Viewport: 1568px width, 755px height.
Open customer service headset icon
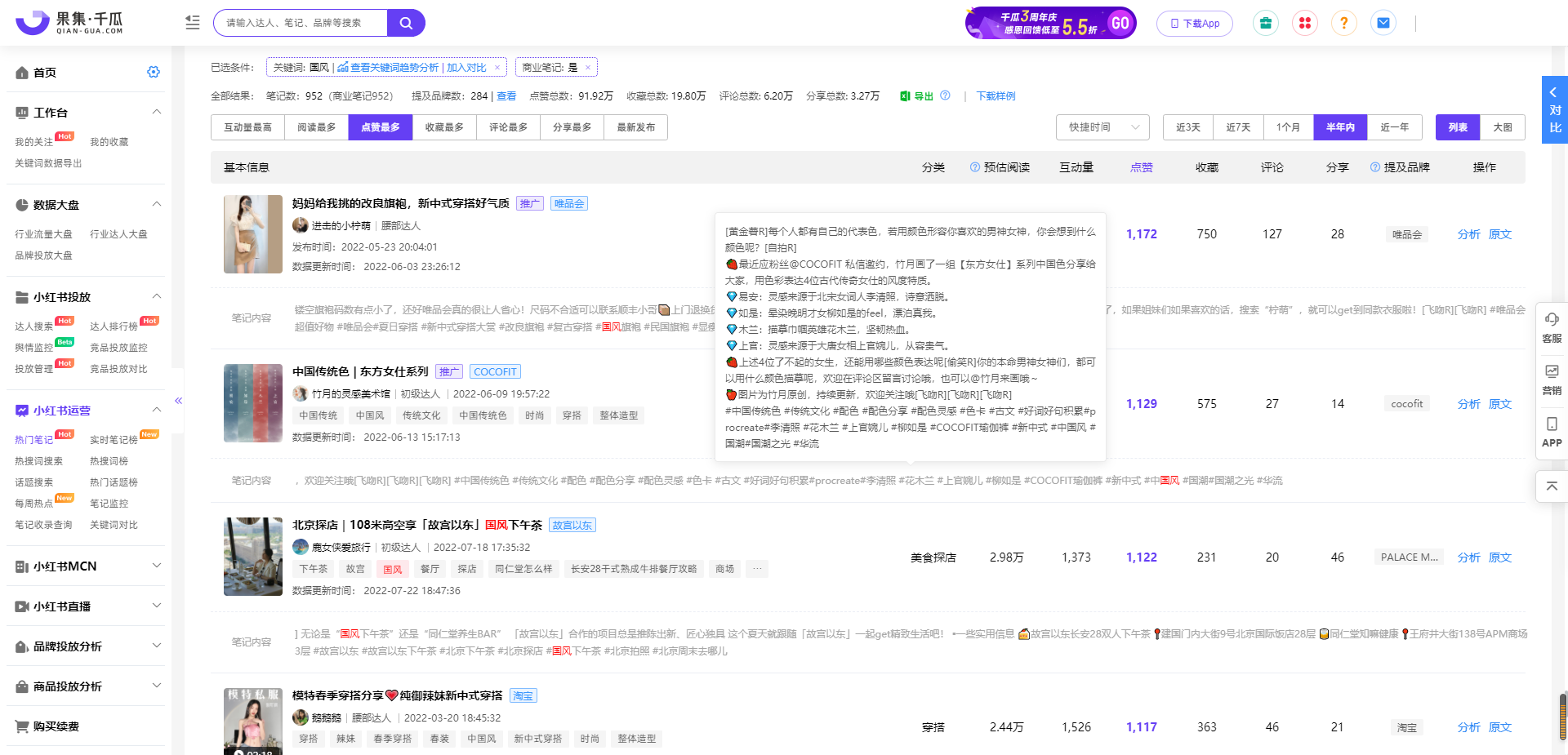pos(1552,326)
